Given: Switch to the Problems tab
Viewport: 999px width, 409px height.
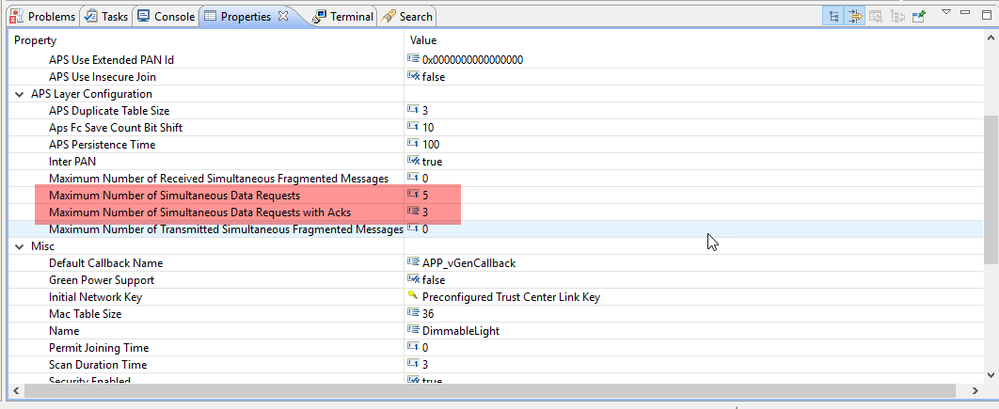Looking at the screenshot, I should point(44,16).
